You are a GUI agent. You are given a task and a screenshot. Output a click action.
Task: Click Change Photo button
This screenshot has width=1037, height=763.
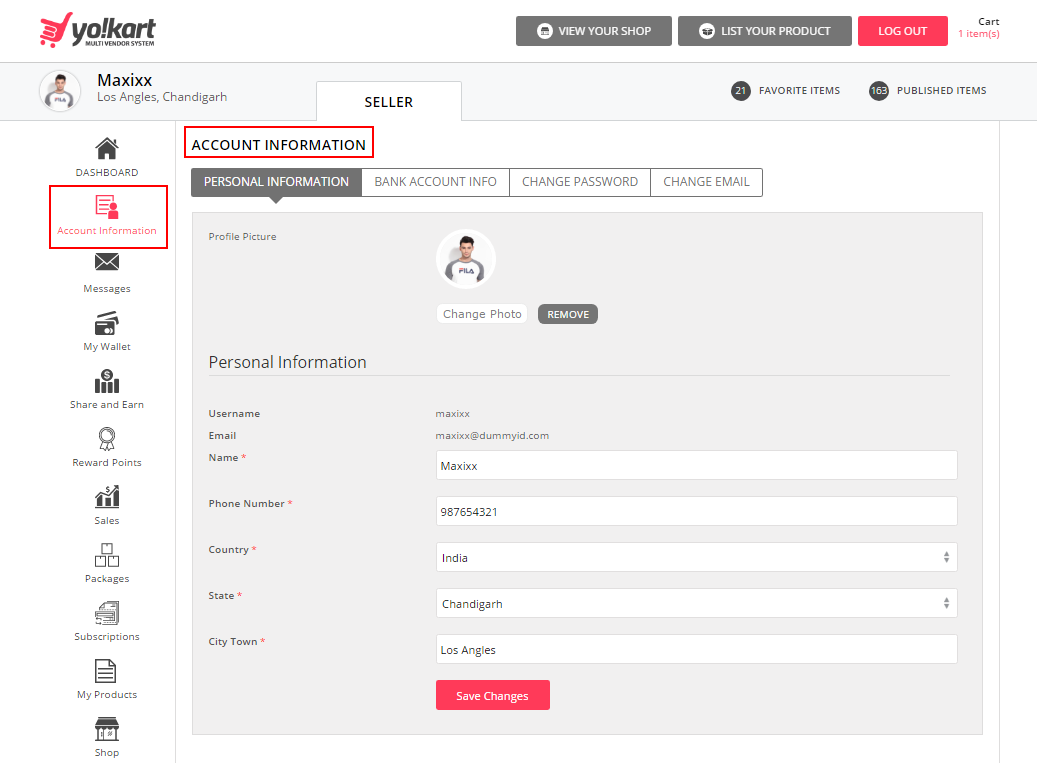(482, 314)
